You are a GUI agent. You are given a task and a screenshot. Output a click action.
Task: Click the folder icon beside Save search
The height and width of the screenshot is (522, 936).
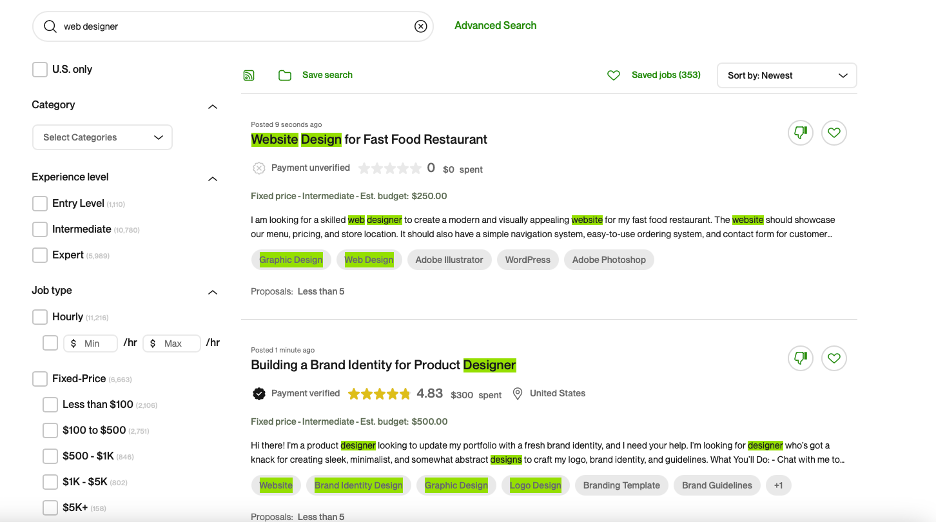[x=285, y=76]
